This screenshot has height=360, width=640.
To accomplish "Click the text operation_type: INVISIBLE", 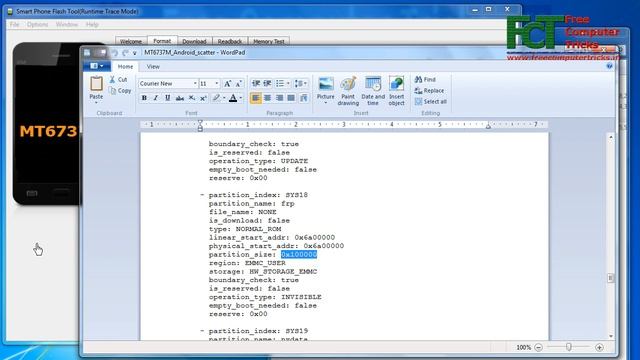I will click(265, 297).
